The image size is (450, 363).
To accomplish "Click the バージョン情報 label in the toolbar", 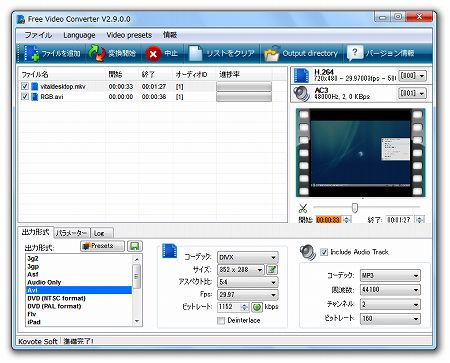I will pos(390,53).
